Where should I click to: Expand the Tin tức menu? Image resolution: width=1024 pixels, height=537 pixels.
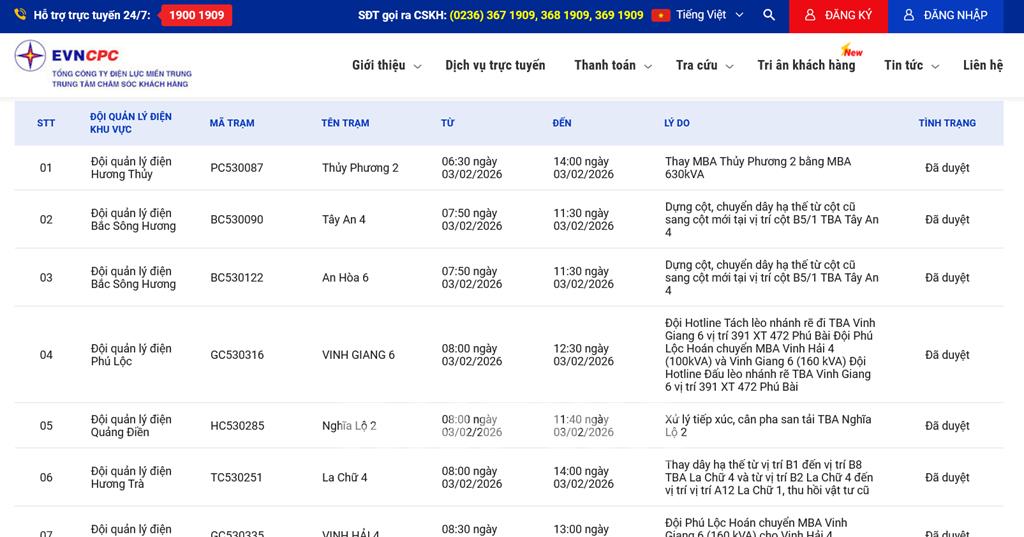click(911, 65)
